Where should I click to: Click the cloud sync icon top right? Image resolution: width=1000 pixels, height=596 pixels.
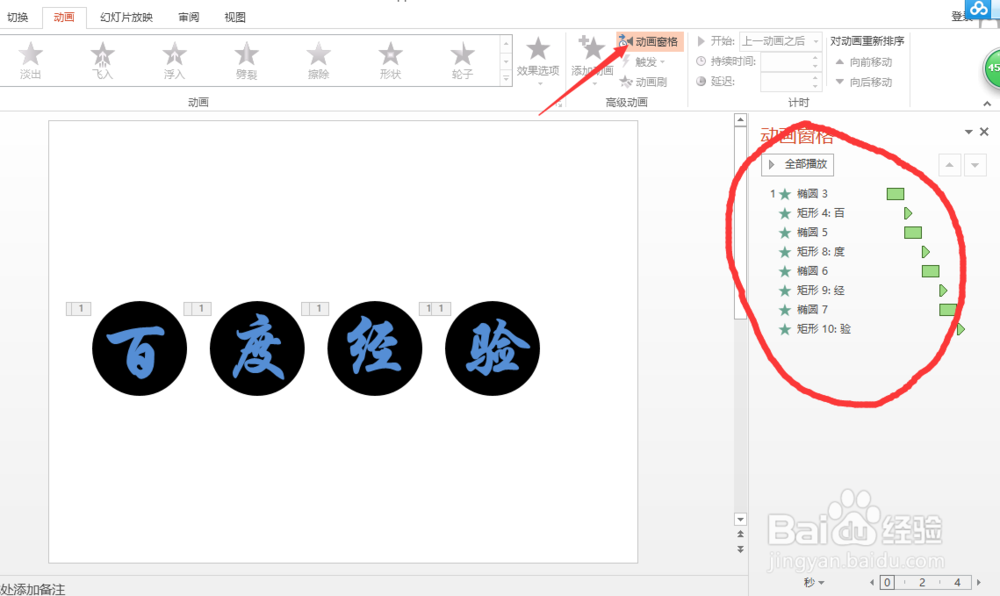[x=978, y=9]
